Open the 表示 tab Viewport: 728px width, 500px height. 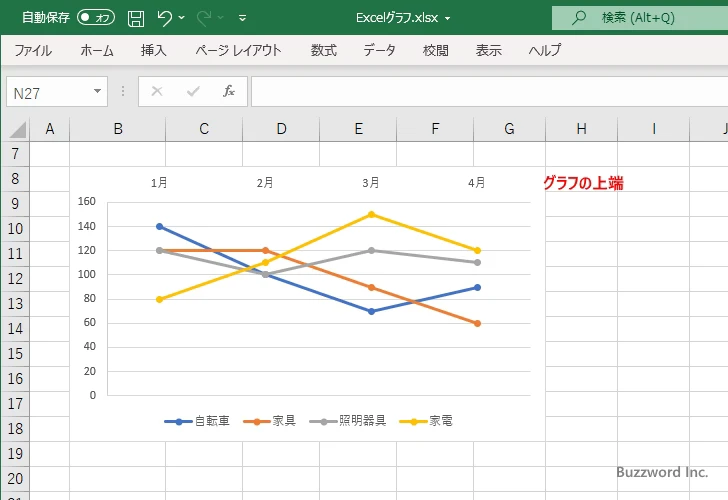(488, 50)
